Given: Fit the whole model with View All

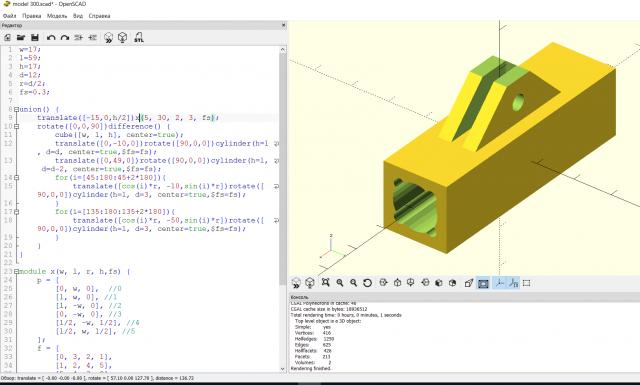Looking at the screenshot, I should (x=325, y=283).
